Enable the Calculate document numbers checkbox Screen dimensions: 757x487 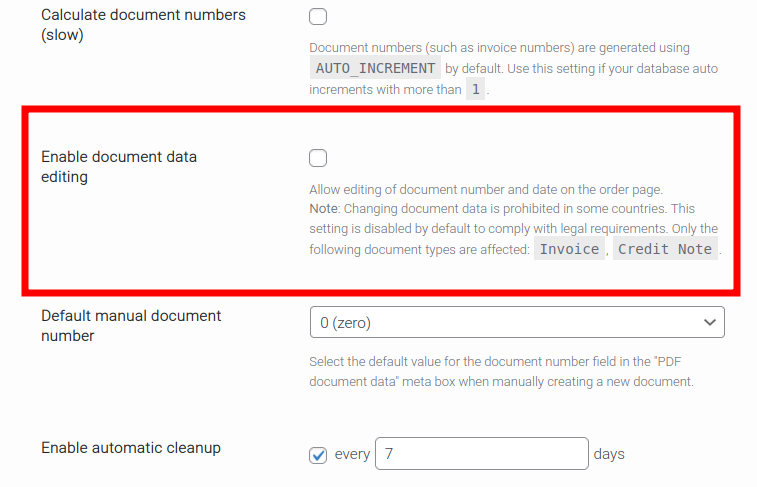[x=318, y=16]
